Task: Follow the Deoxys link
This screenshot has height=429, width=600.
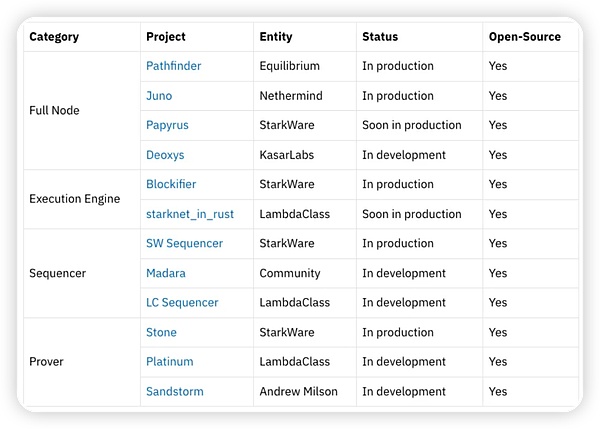Action: pyautogui.click(x=165, y=155)
